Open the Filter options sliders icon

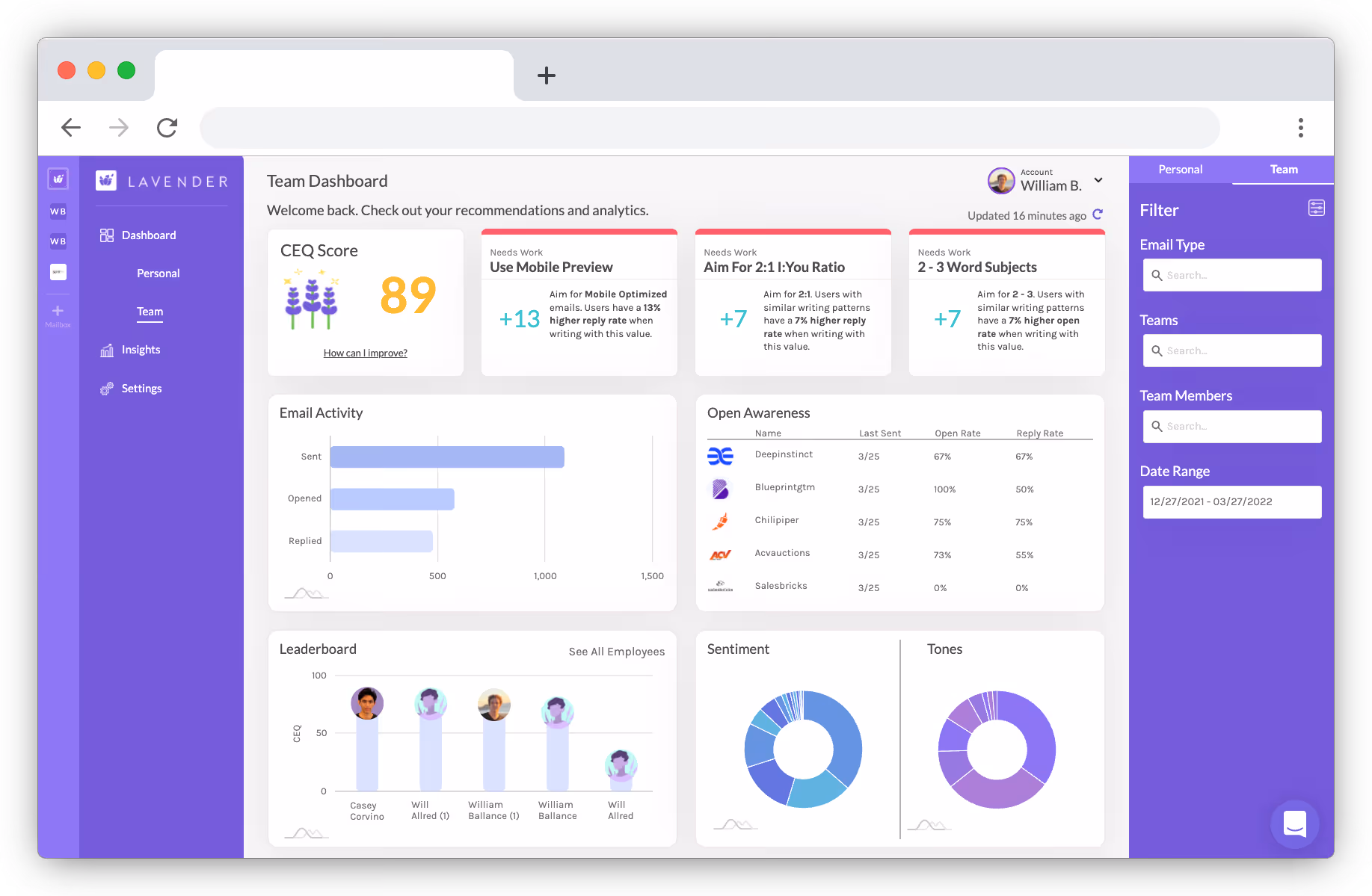1316,208
